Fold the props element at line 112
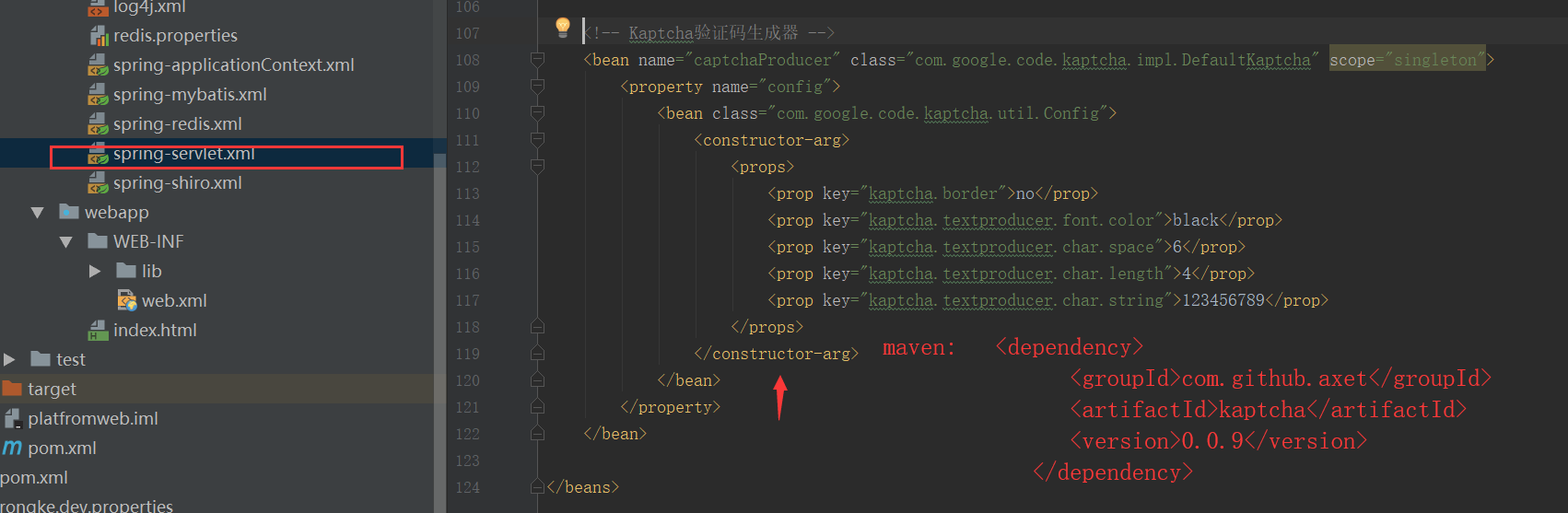 538,167
